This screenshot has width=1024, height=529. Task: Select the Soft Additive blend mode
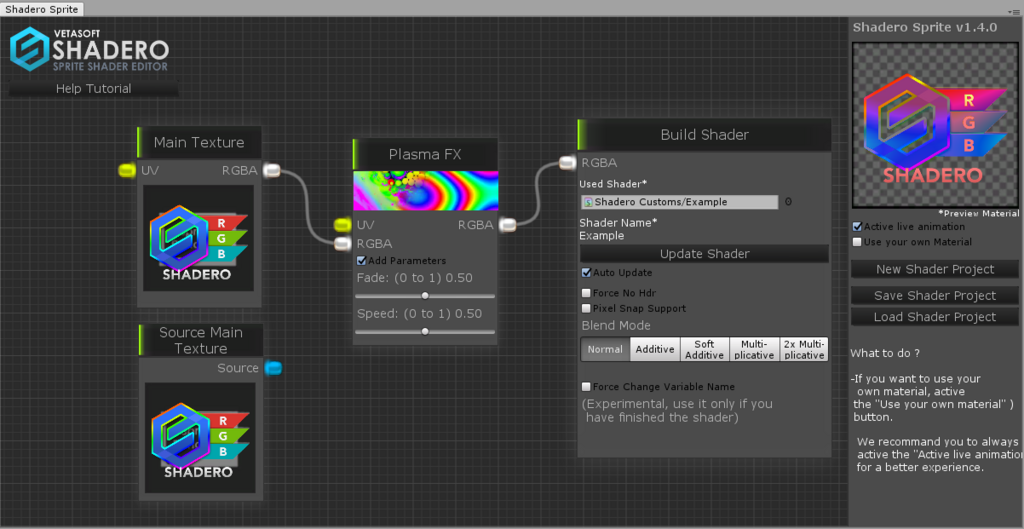click(705, 349)
